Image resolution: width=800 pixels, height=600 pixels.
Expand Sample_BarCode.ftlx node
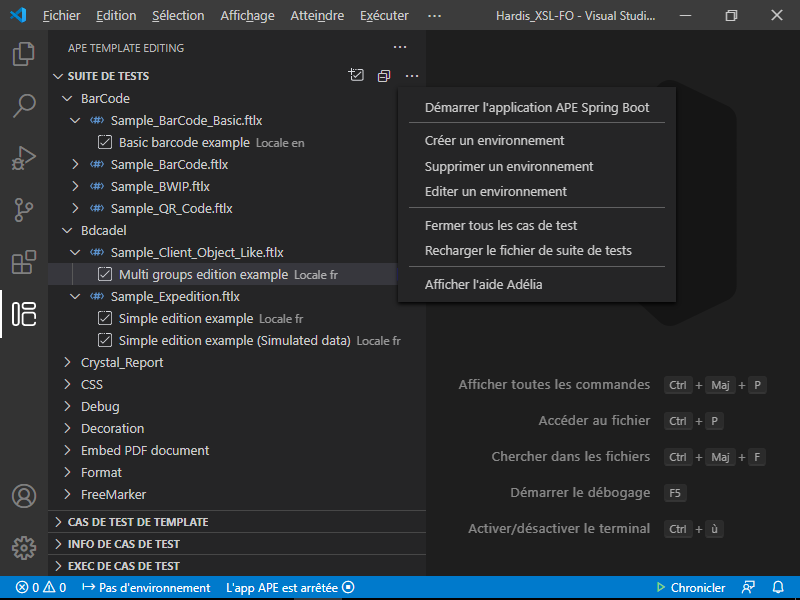pos(75,164)
